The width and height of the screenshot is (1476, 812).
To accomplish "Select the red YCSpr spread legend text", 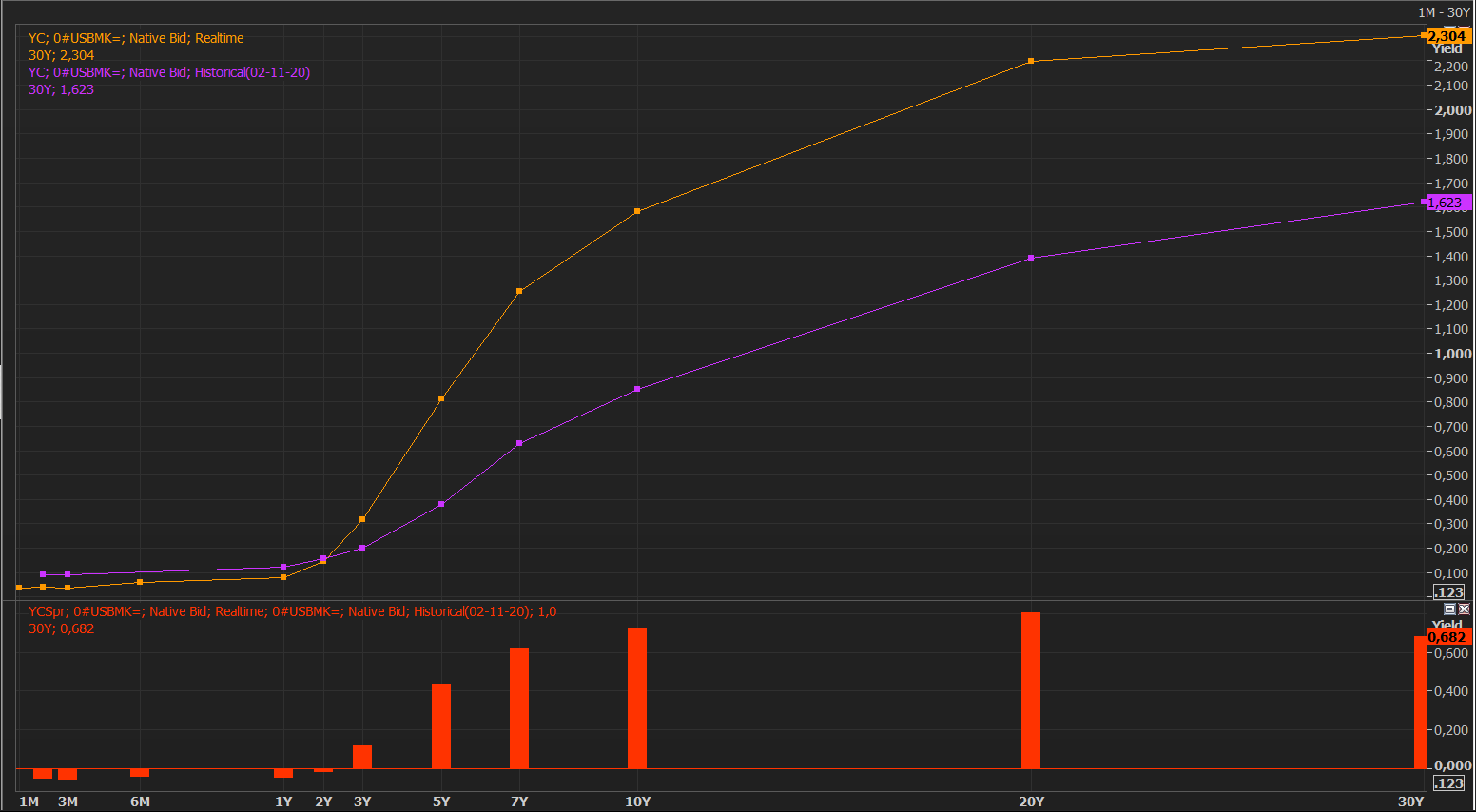I will pos(292,611).
